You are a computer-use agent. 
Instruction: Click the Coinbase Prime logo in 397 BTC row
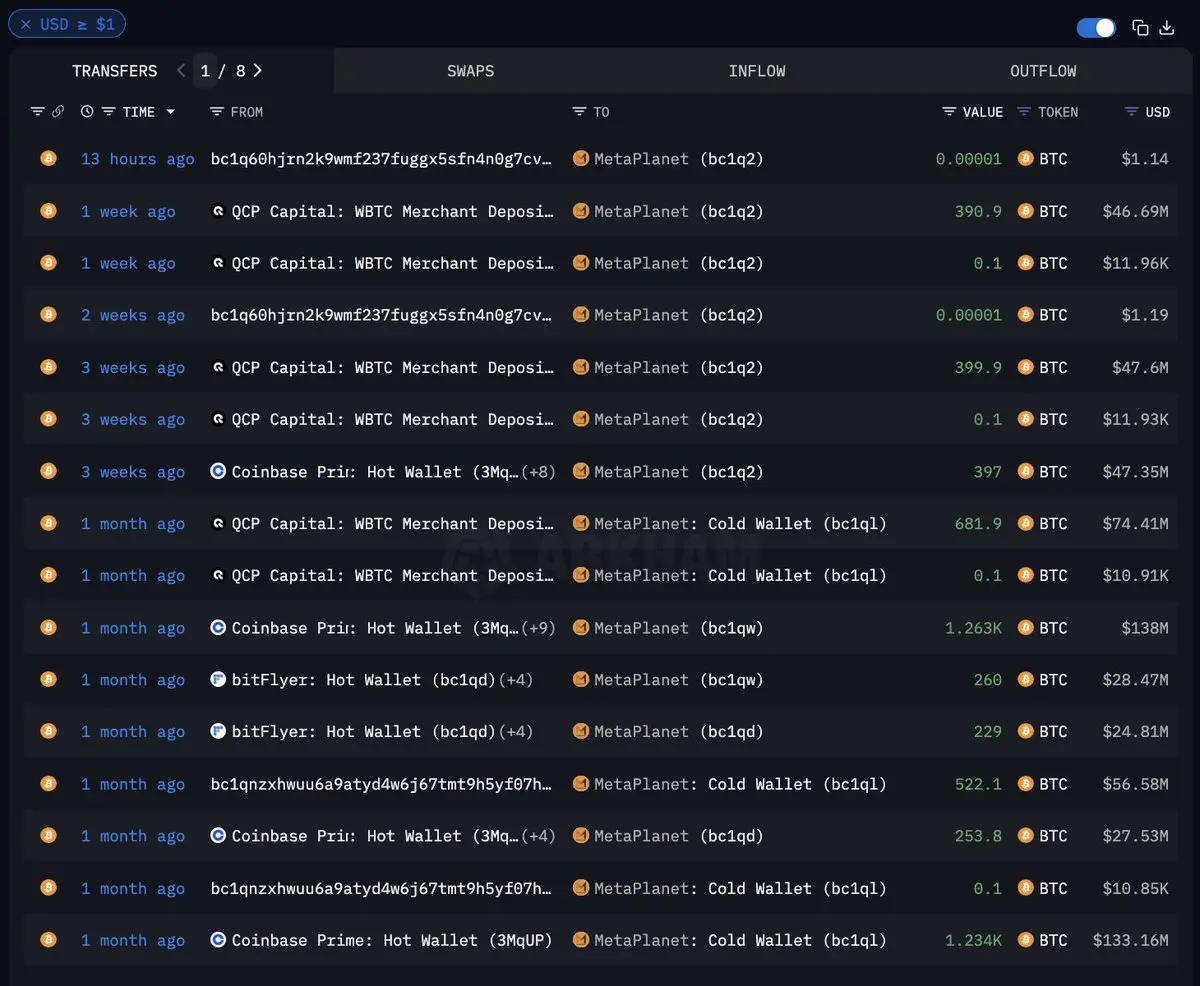click(x=218, y=471)
